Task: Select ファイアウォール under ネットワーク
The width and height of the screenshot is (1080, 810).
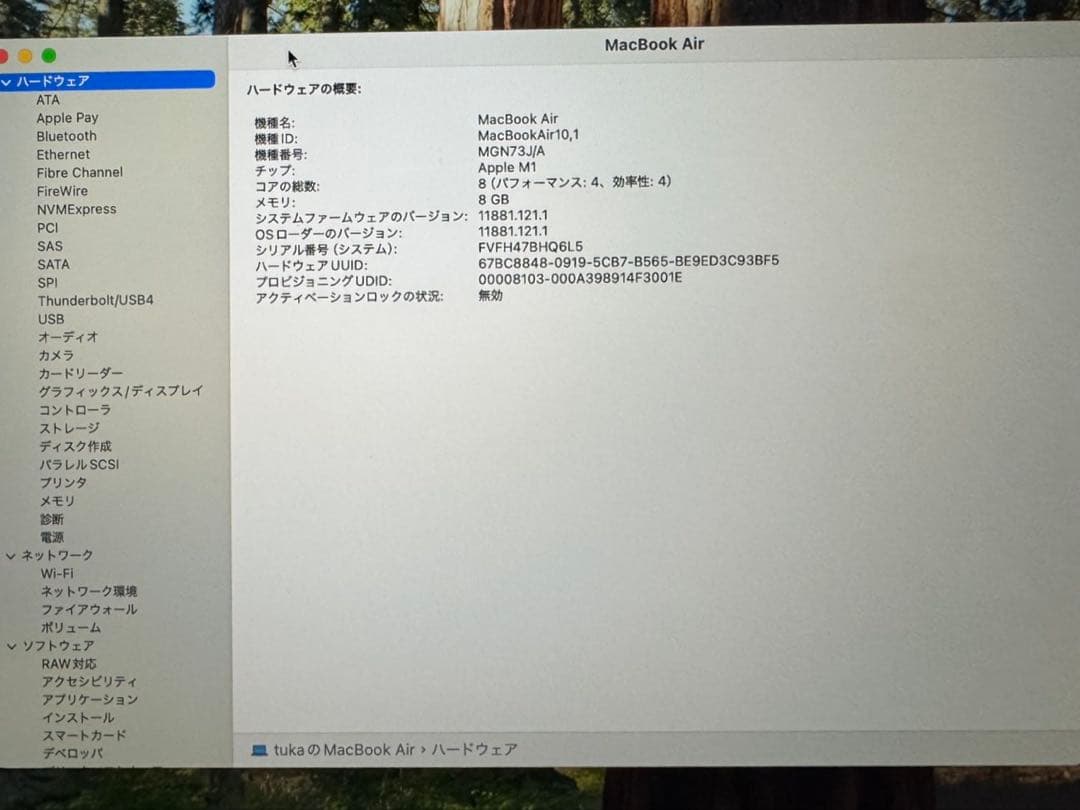Action: point(89,609)
